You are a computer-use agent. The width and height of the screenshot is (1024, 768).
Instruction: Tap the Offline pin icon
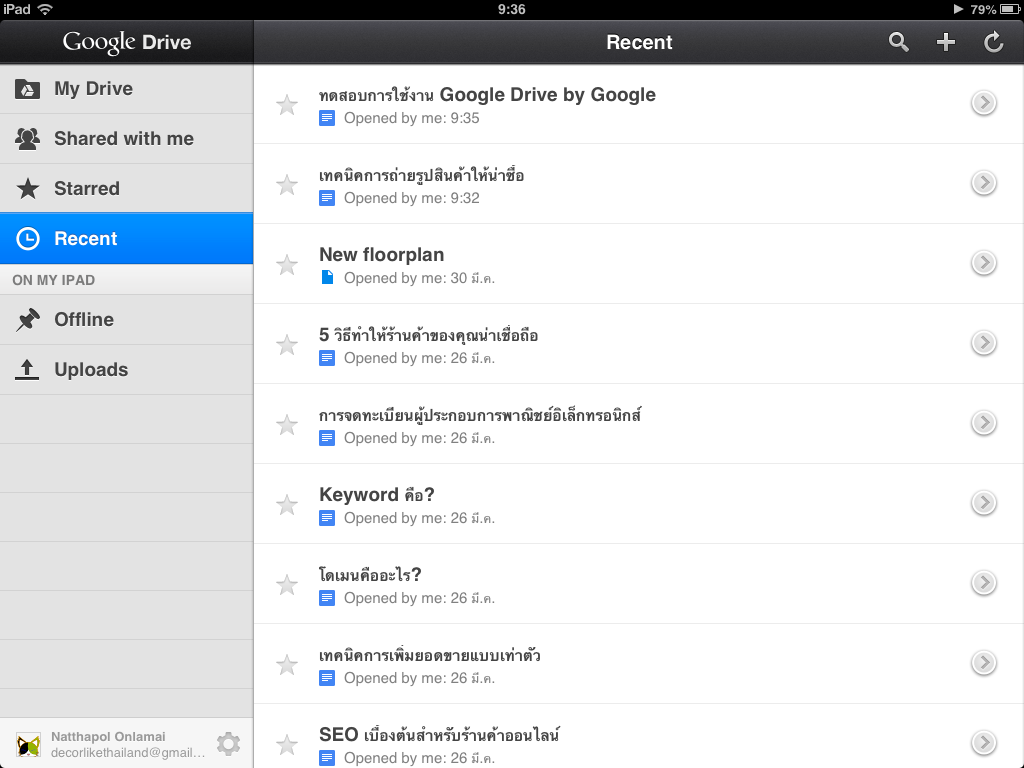27,319
